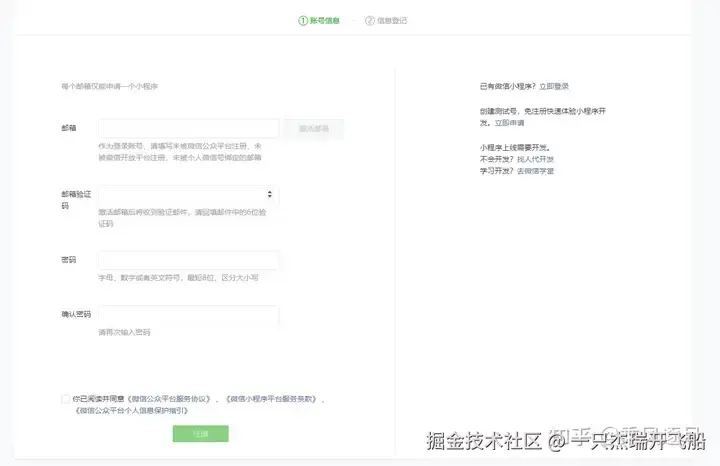Click the stepper arrows in verification code field
Screen dimensions: 720x466
click(270, 194)
